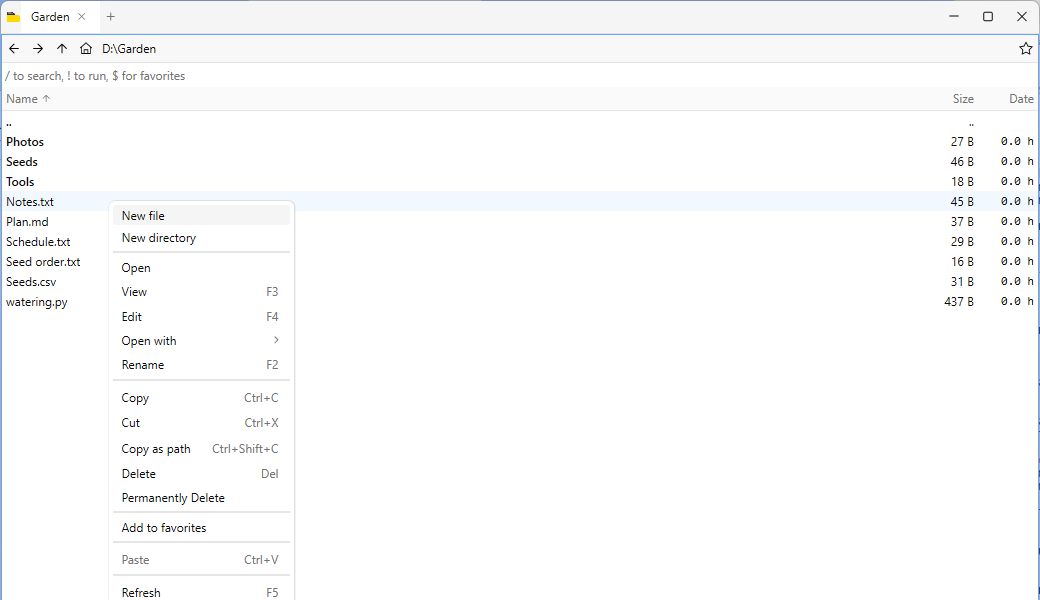Click Open in the context menu
Viewport: 1040px width, 600px height.
click(x=202, y=268)
